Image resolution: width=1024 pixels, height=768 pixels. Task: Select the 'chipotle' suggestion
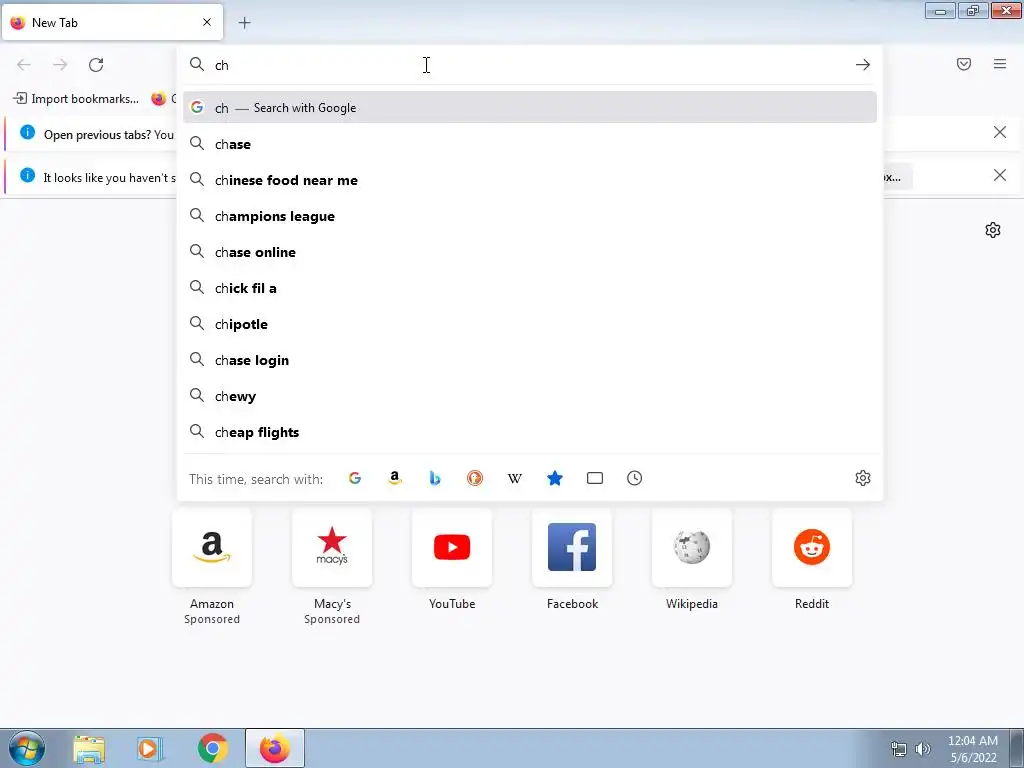(530, 324)
